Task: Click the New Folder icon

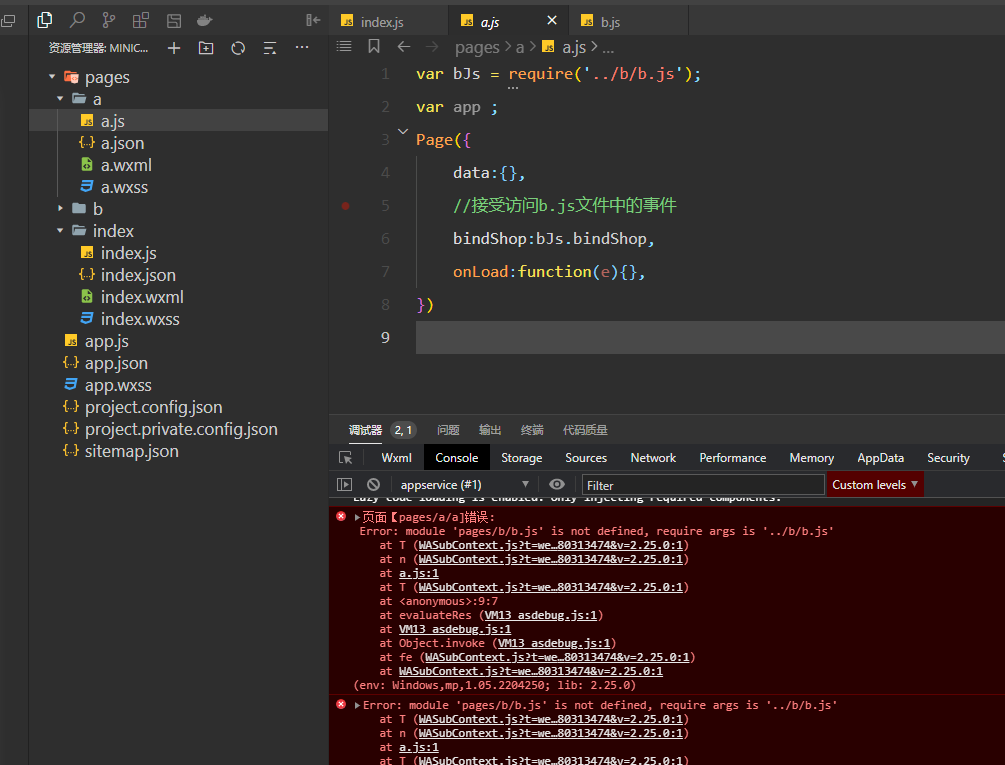Action: click(206, 48)
